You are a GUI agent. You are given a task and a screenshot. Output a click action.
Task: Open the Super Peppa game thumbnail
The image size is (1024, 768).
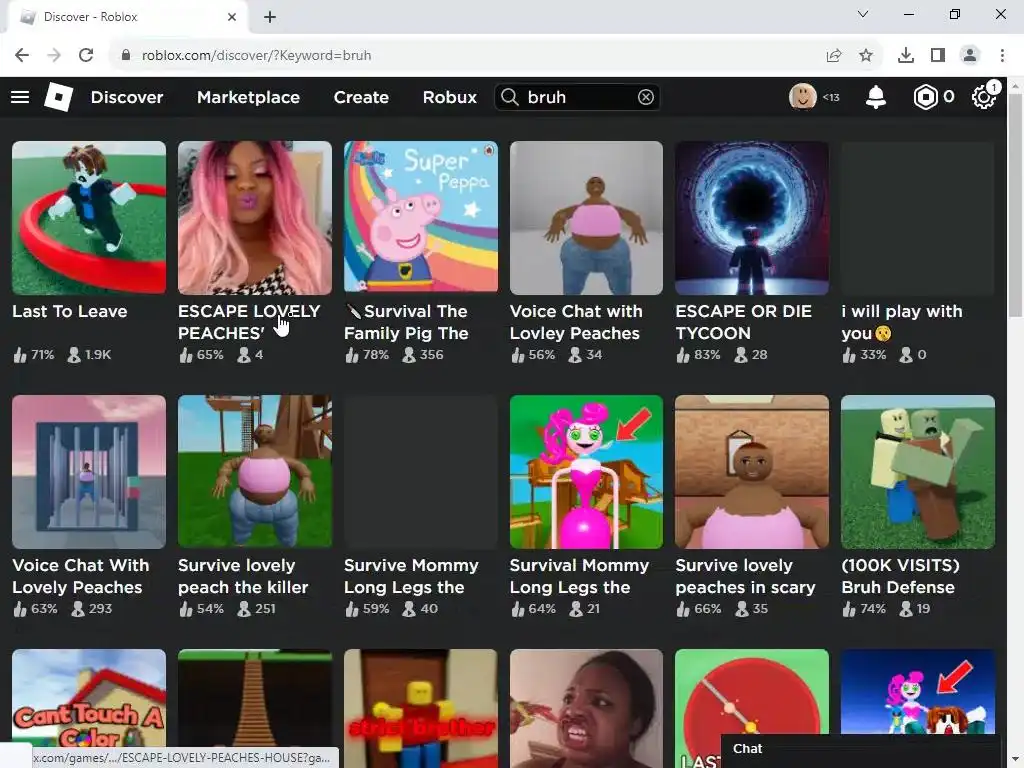421,217
